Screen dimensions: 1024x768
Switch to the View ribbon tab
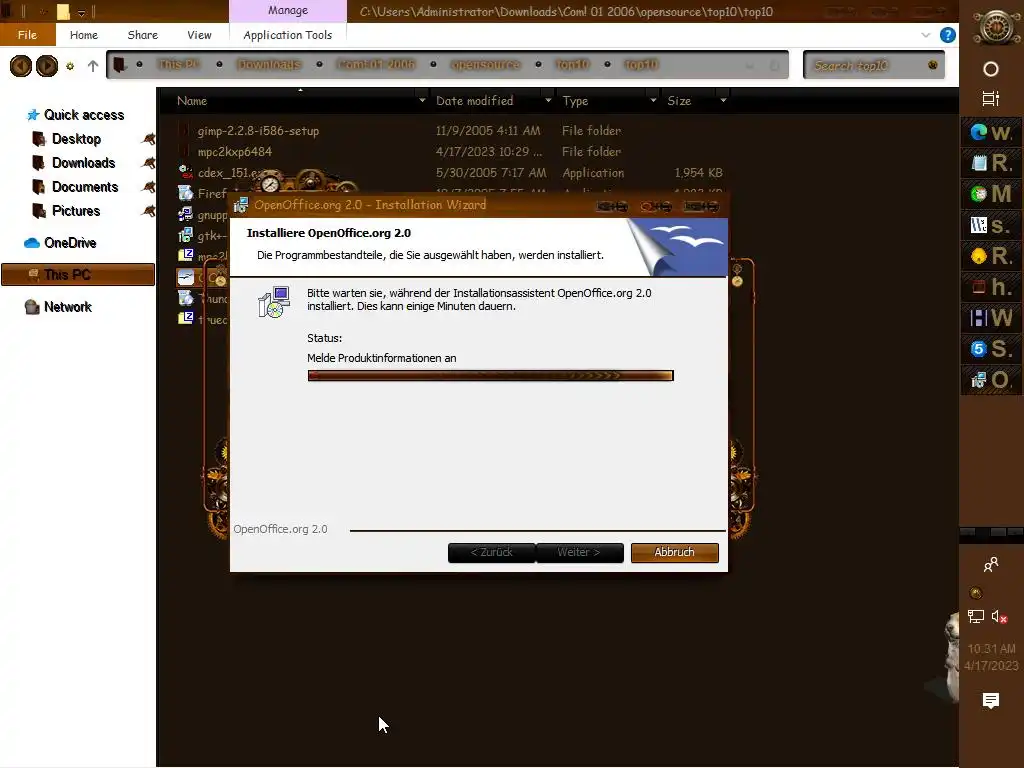point(199,35)
